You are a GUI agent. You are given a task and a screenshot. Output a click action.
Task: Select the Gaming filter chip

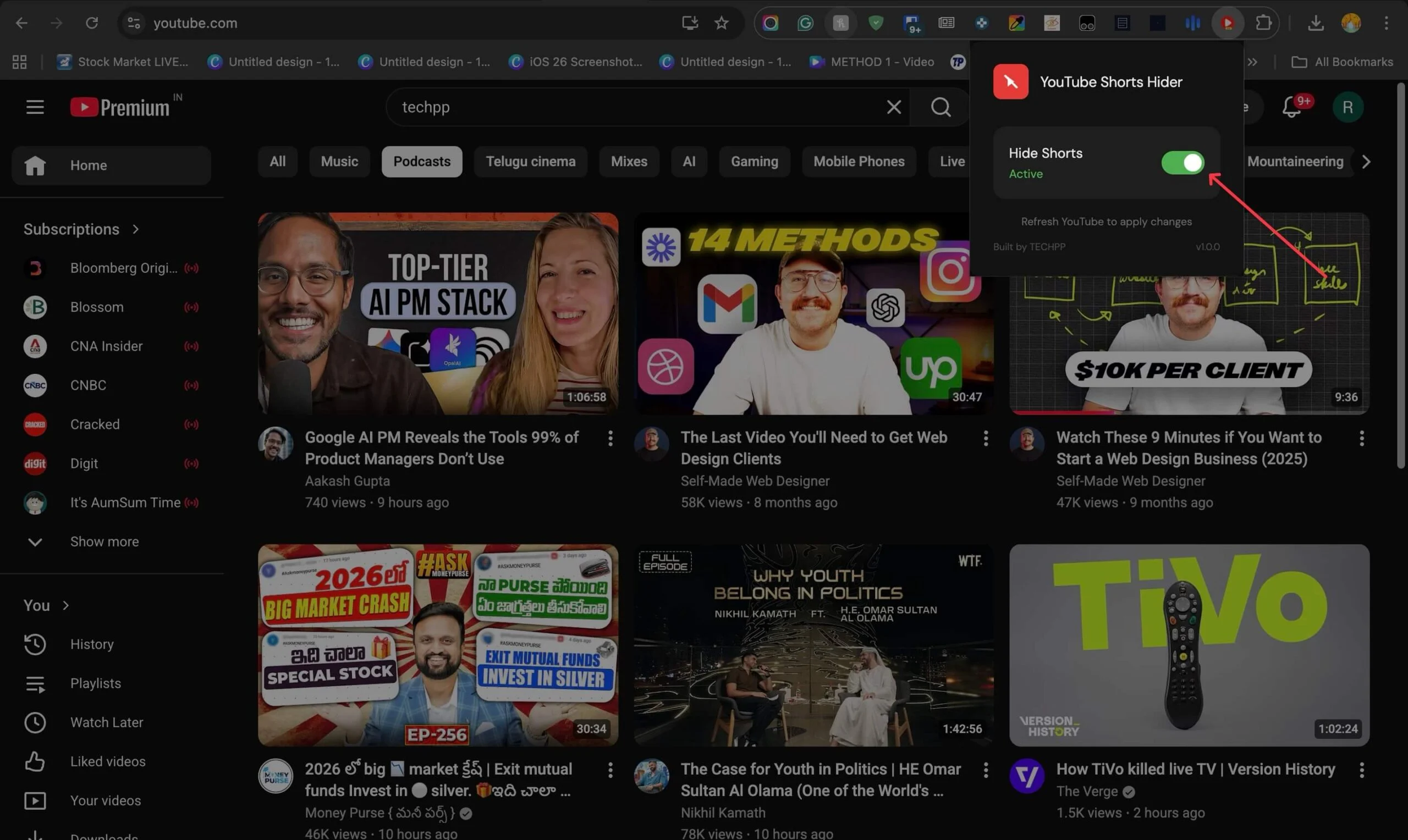click(754, 161)
